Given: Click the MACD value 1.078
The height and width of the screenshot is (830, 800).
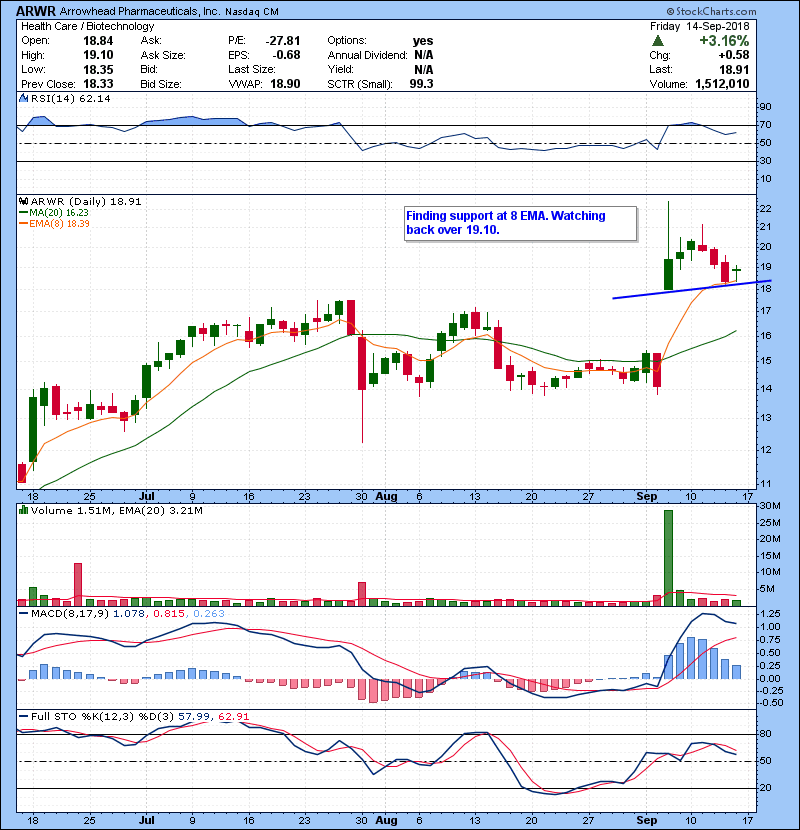Looking at the screenshot, I should point(129,614).
